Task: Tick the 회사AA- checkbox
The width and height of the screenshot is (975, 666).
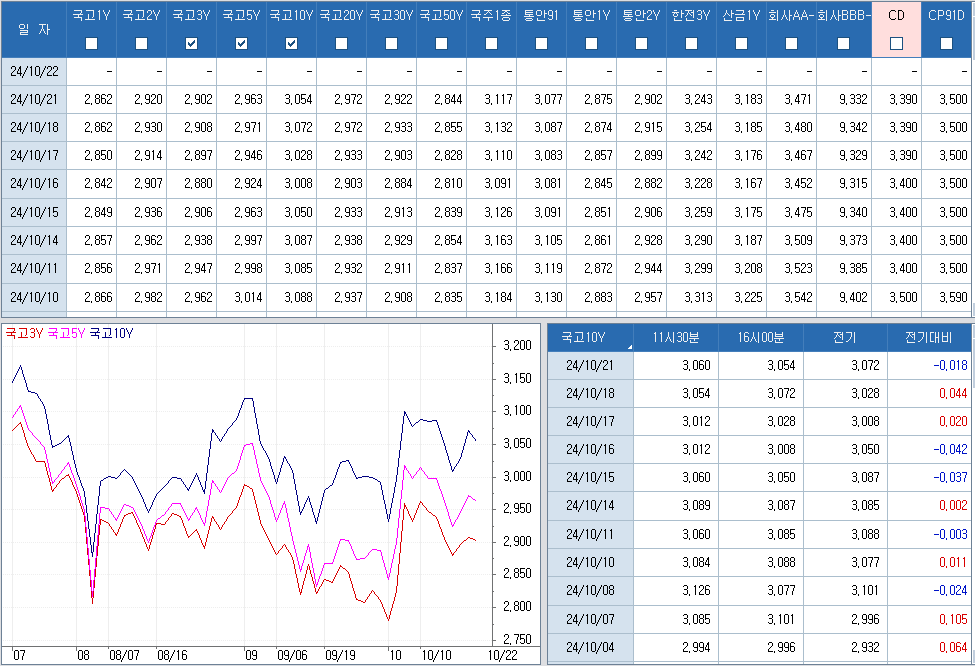Action: pyautogui.click(x=791, y=43)
